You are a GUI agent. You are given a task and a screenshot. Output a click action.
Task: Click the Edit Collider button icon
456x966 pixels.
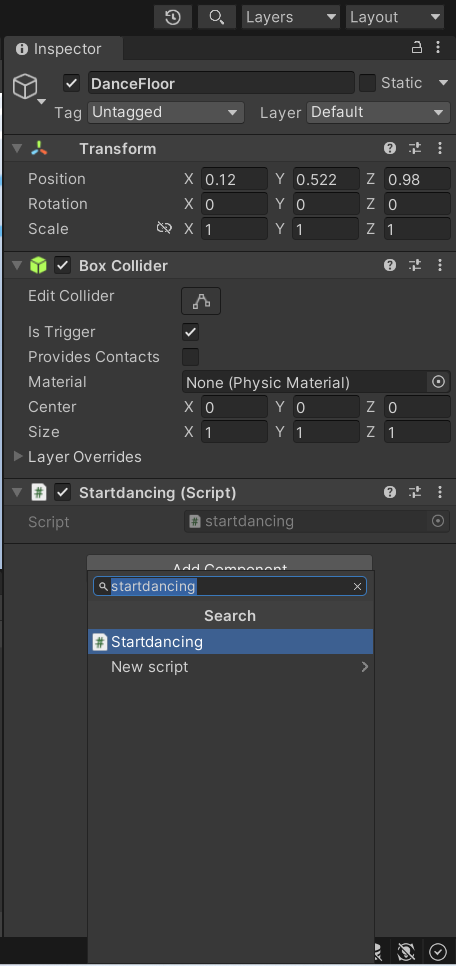tap(201, 301)
